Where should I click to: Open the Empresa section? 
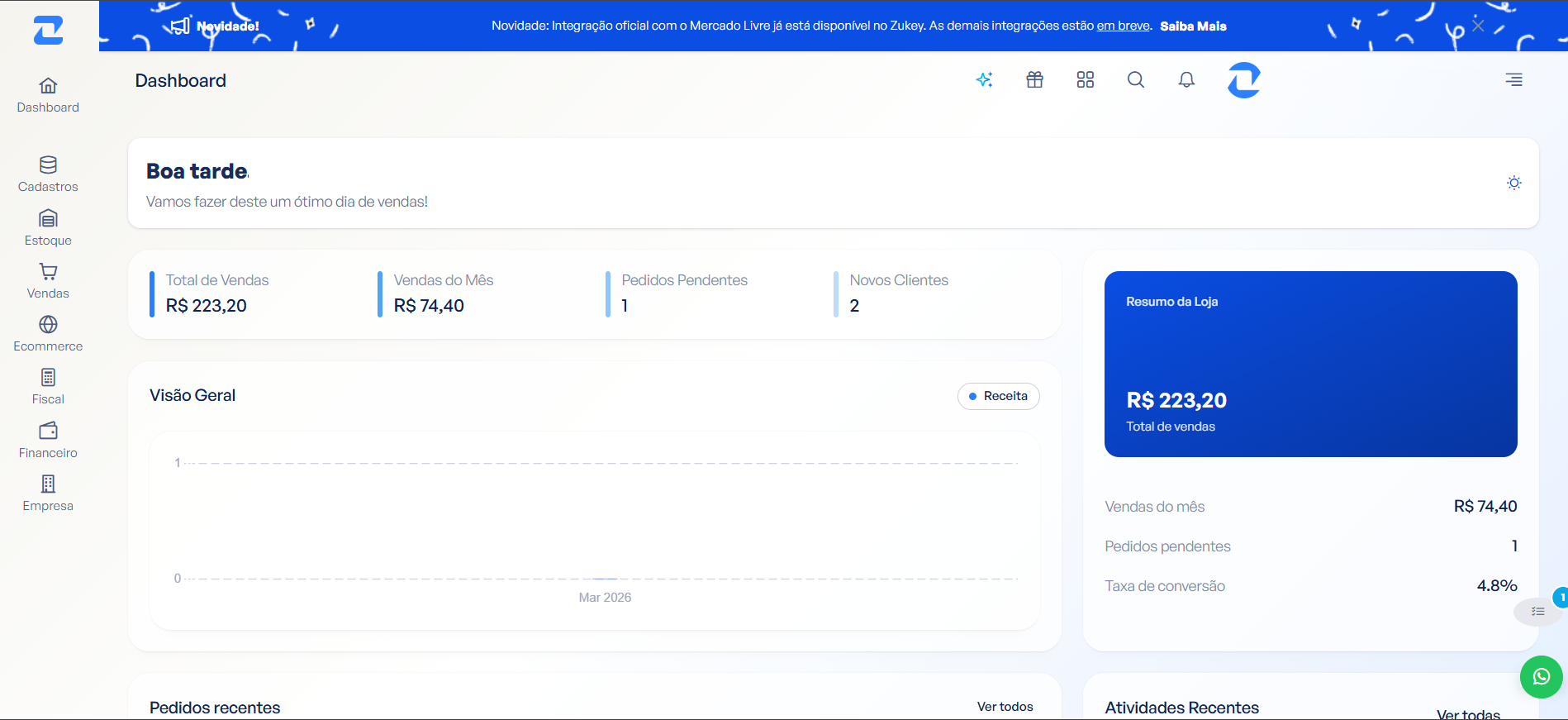48,494
